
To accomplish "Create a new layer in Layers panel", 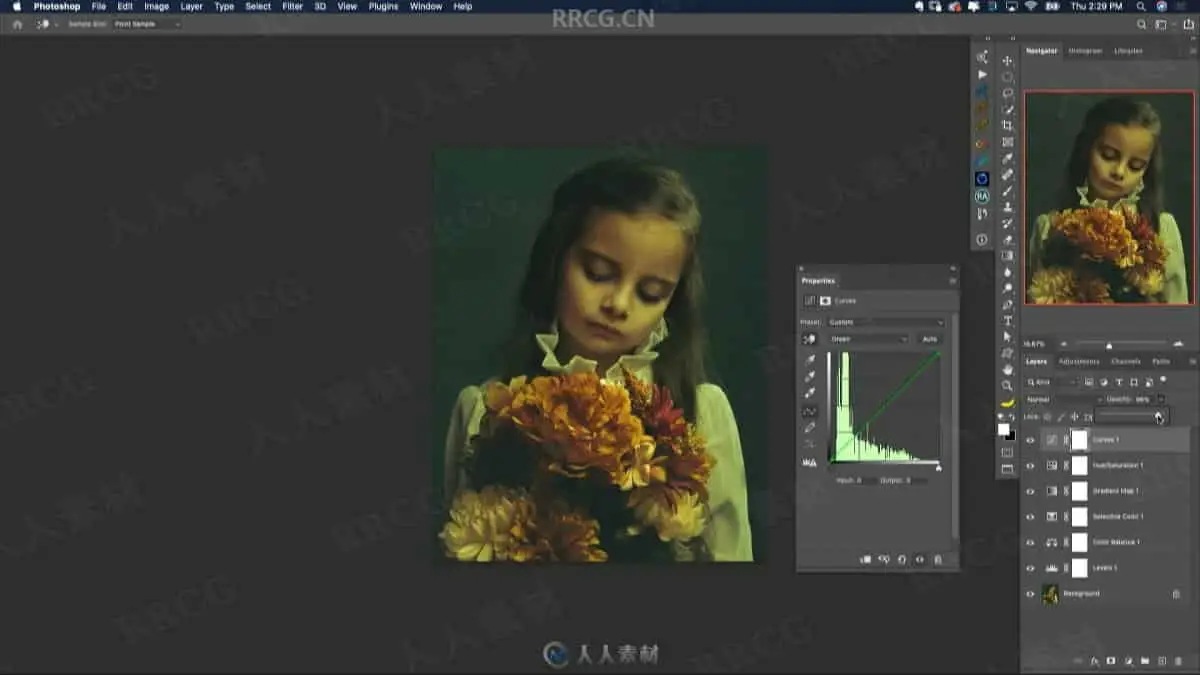I will pyautogui.click(x=1160, y=661).
